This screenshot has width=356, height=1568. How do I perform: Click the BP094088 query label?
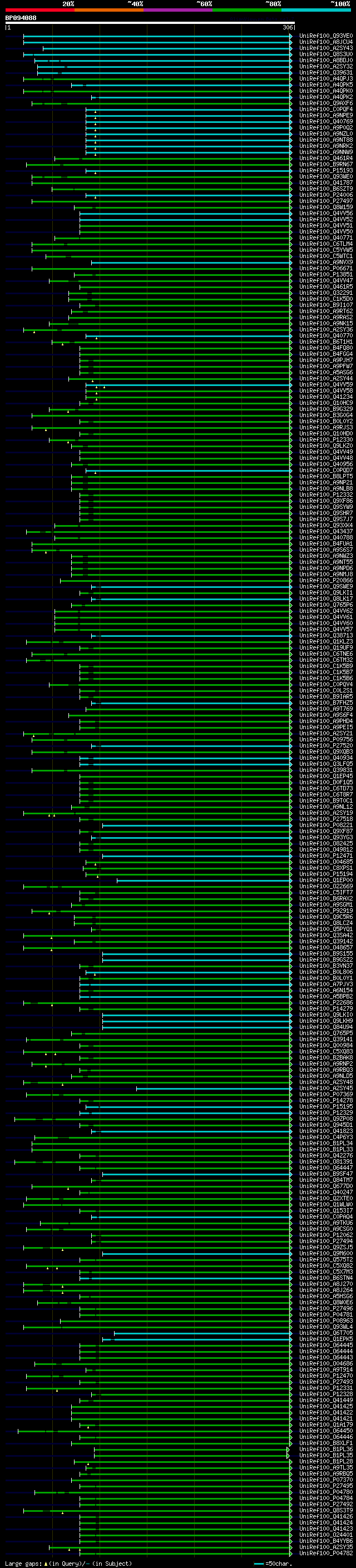(21, 18)
